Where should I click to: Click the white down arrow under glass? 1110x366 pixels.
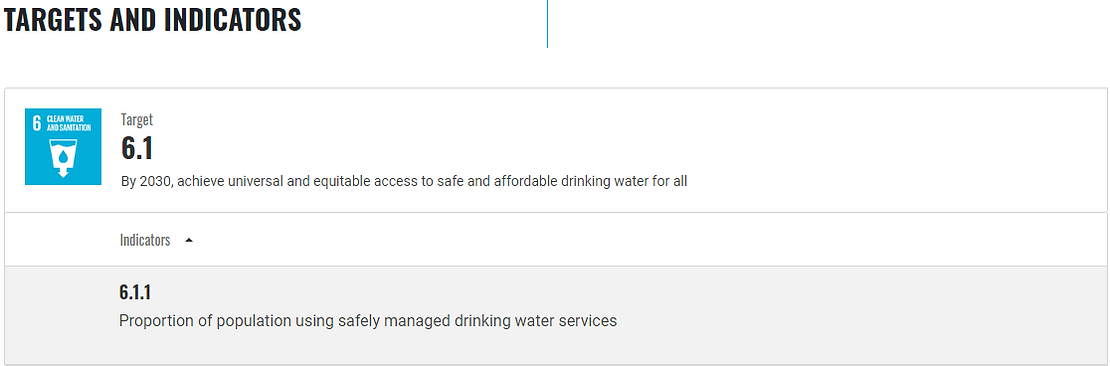pyautogui.click(x=63, y=171)
